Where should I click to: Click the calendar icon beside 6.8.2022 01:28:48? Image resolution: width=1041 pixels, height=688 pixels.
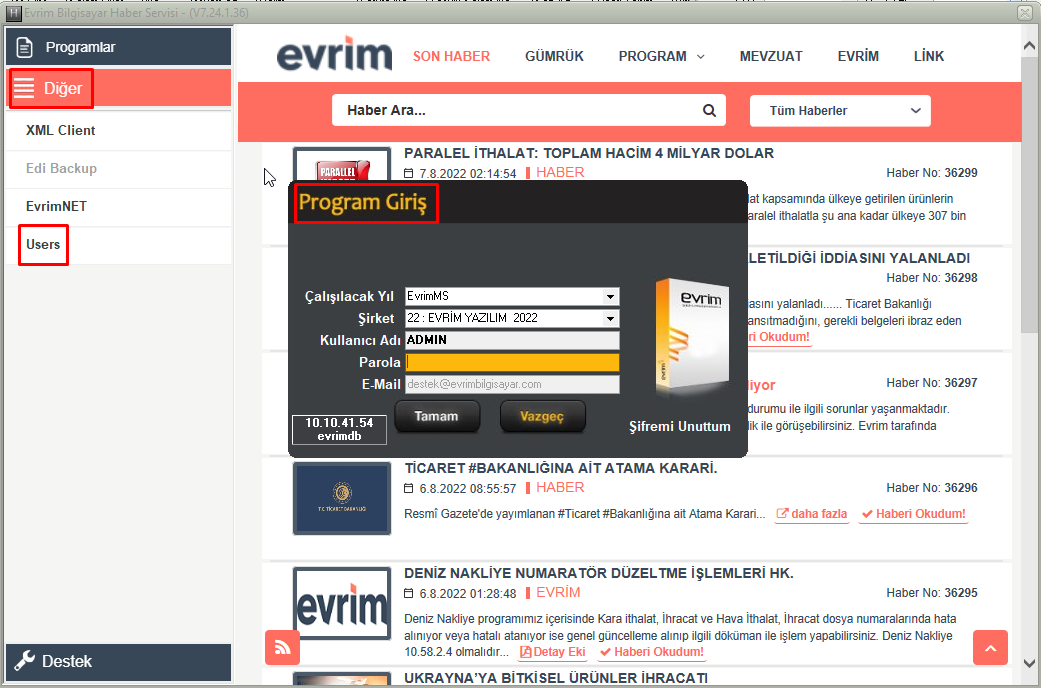point(409,594)
